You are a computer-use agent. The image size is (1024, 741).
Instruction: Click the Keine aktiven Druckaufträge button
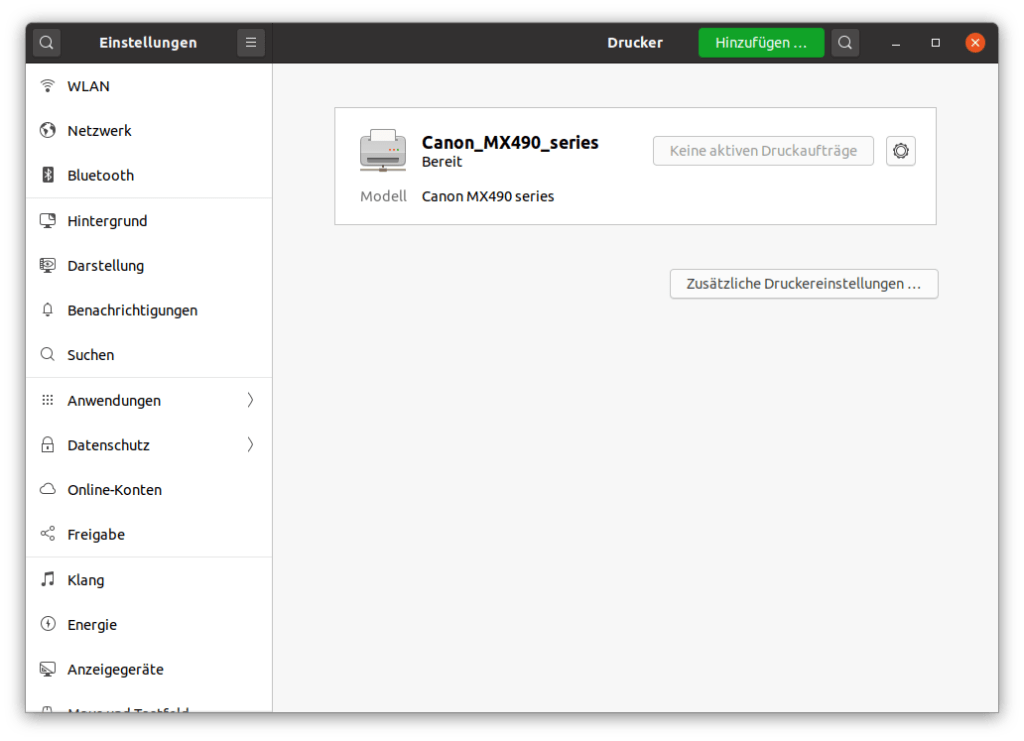click(x=763, y=151)
